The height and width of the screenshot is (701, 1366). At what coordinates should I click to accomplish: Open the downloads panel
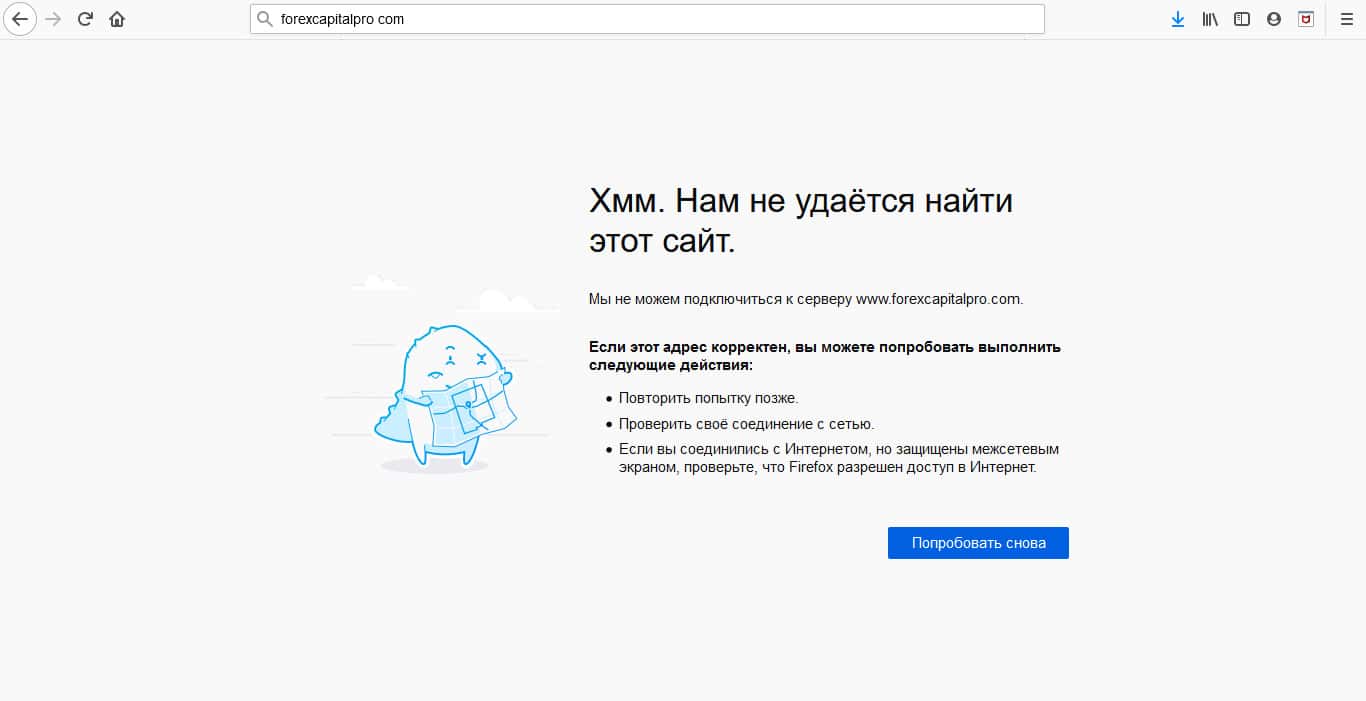click(x=1177, y=19)
